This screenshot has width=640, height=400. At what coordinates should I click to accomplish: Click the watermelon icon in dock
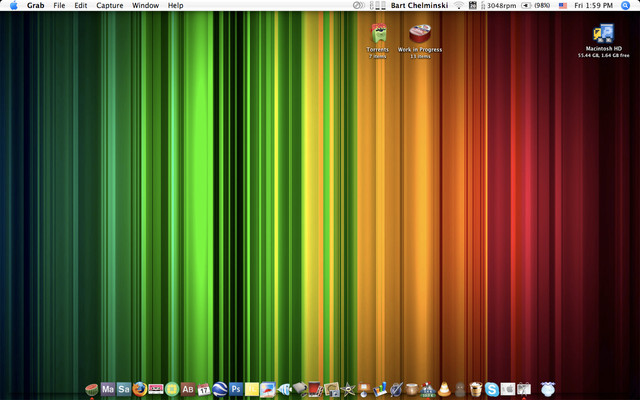(x=91, y=388)
